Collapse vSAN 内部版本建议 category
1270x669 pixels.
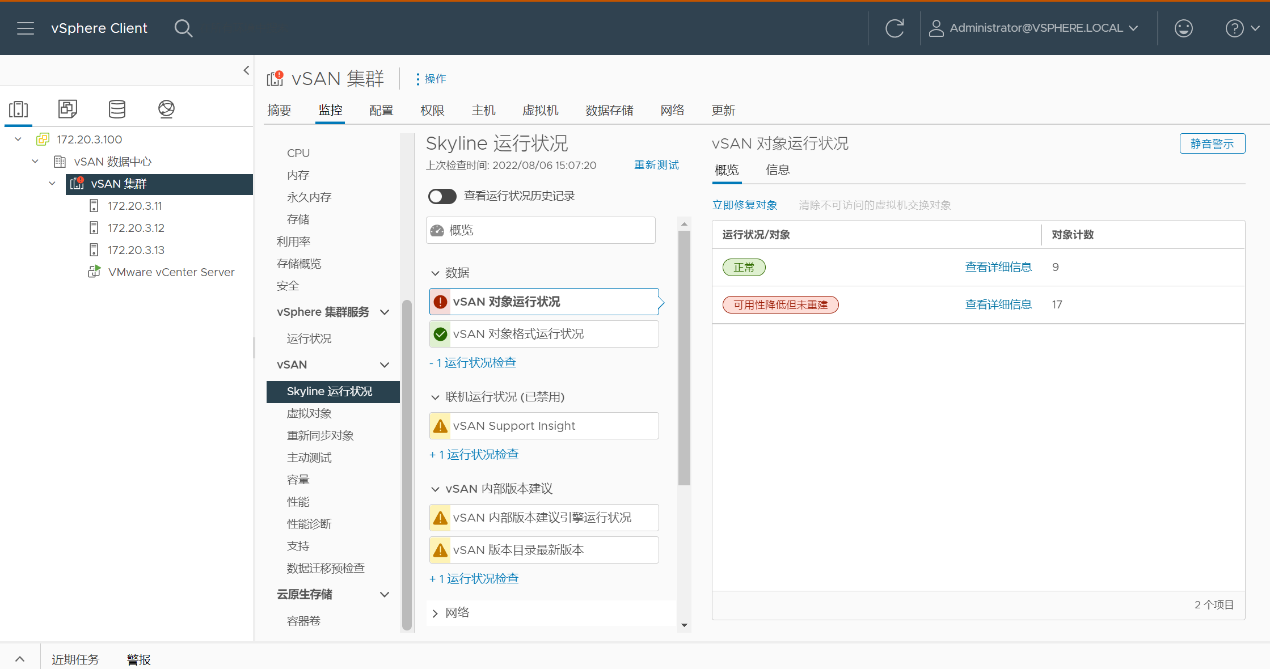tap(435, 489)
